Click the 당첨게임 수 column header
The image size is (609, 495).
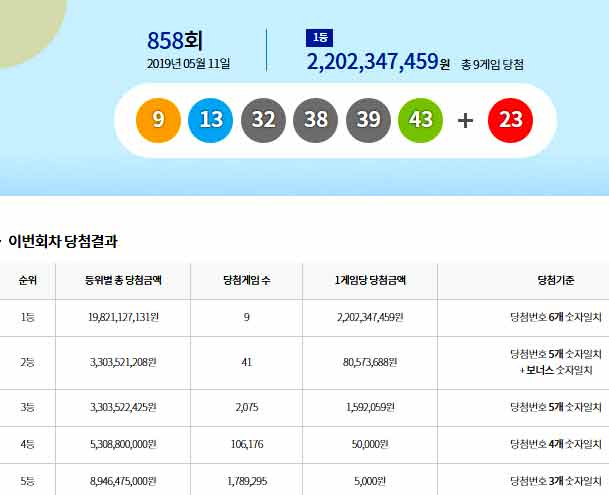(x=247, y=280)
